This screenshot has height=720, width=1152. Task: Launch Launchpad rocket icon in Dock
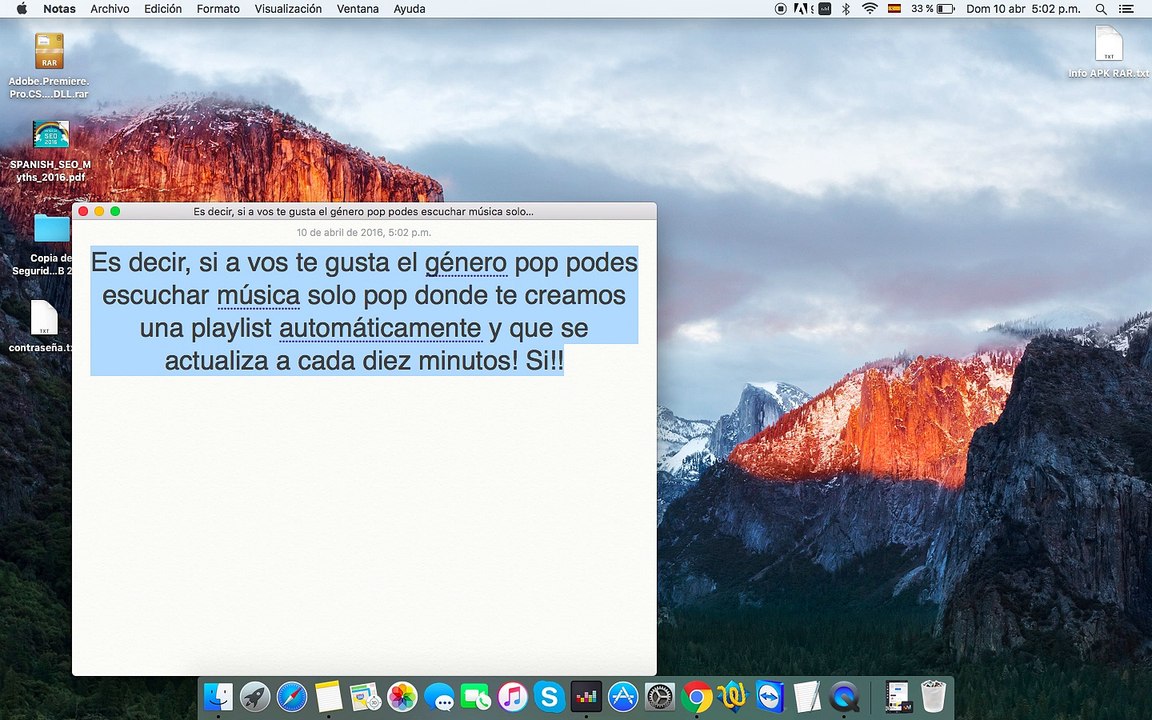255,696
